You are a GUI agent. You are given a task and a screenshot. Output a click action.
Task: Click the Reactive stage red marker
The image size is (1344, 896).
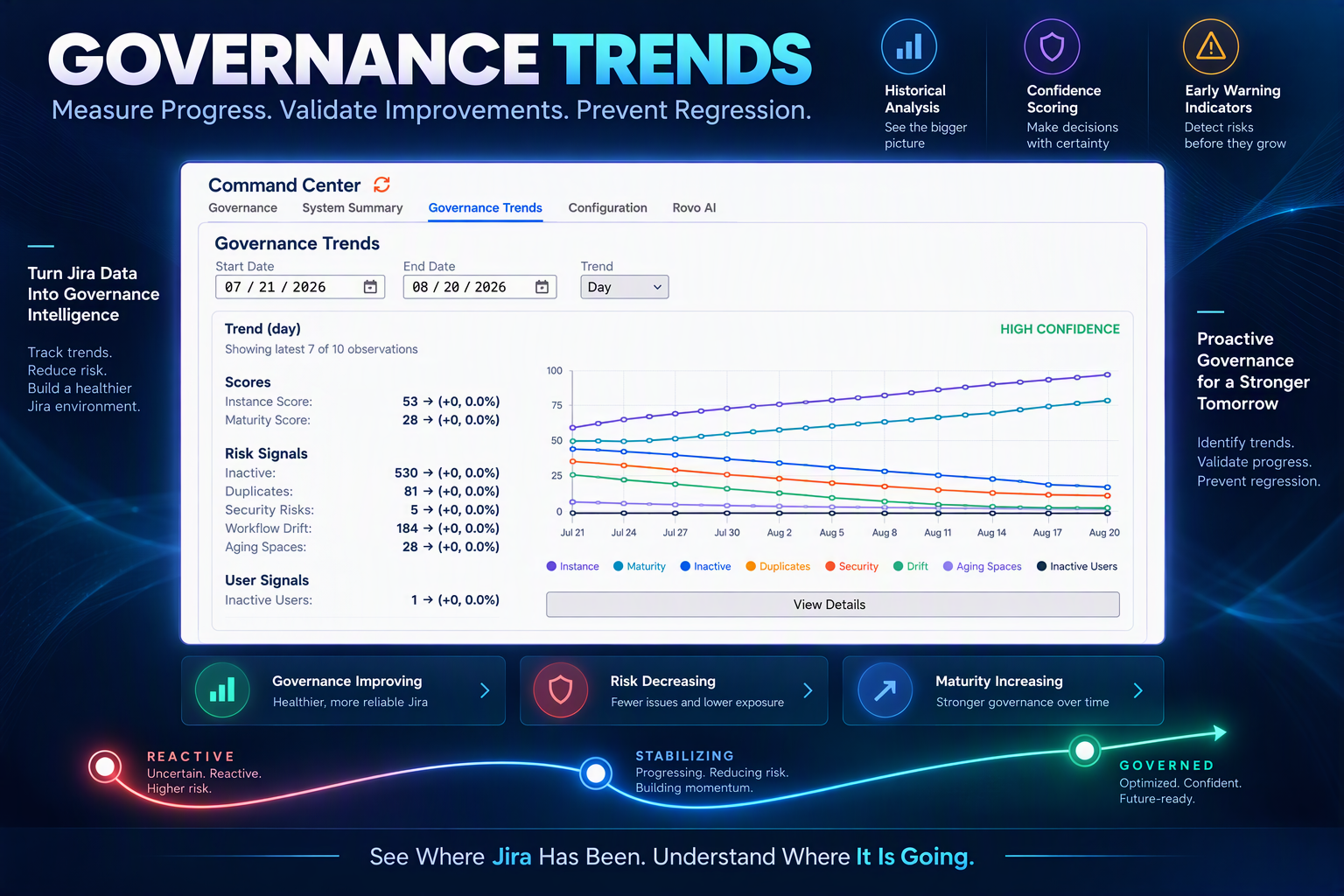[x=105, y=766]
